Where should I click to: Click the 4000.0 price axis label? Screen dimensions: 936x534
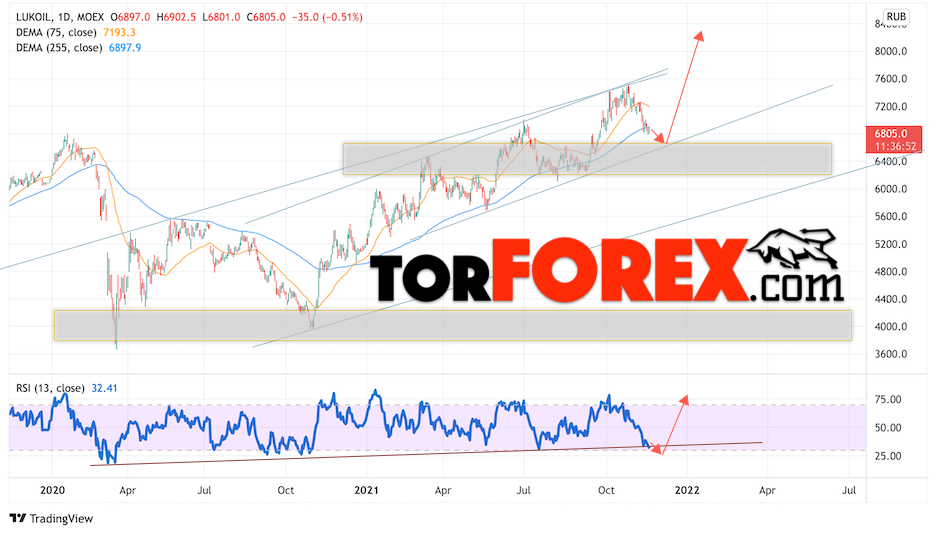click(x=891, y=326)
